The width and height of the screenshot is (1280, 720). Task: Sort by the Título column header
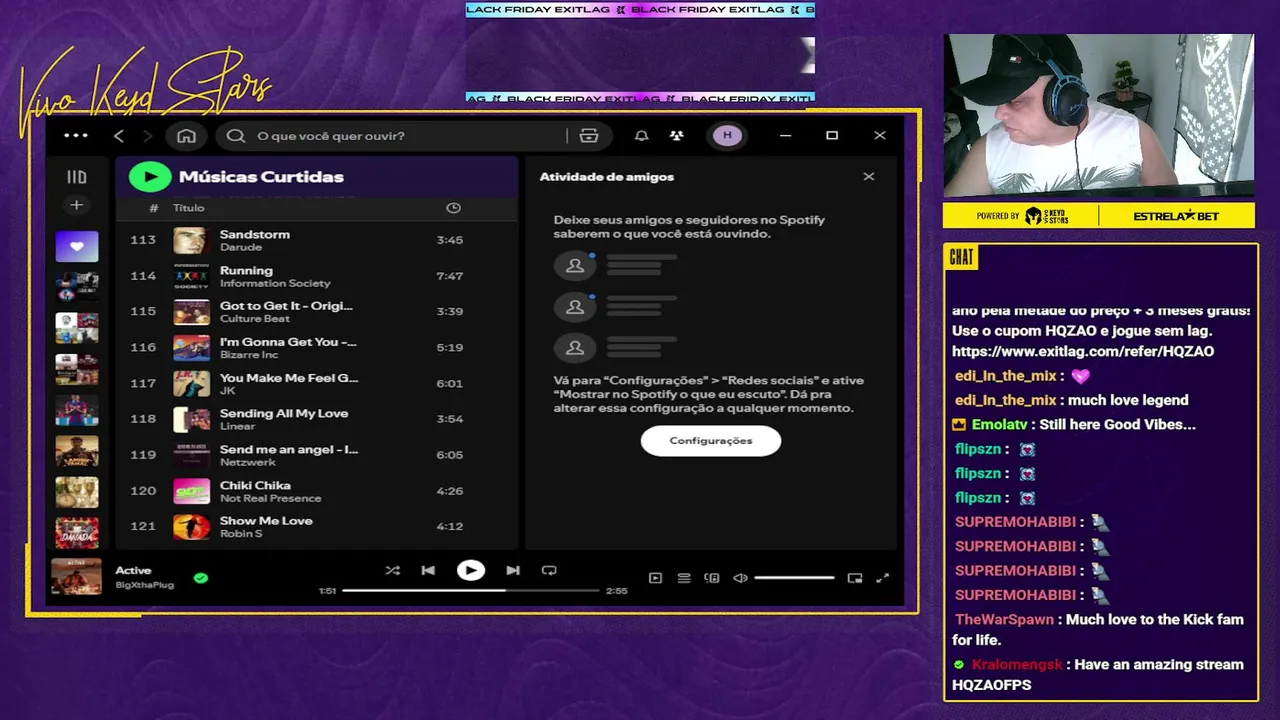[188, 208]
